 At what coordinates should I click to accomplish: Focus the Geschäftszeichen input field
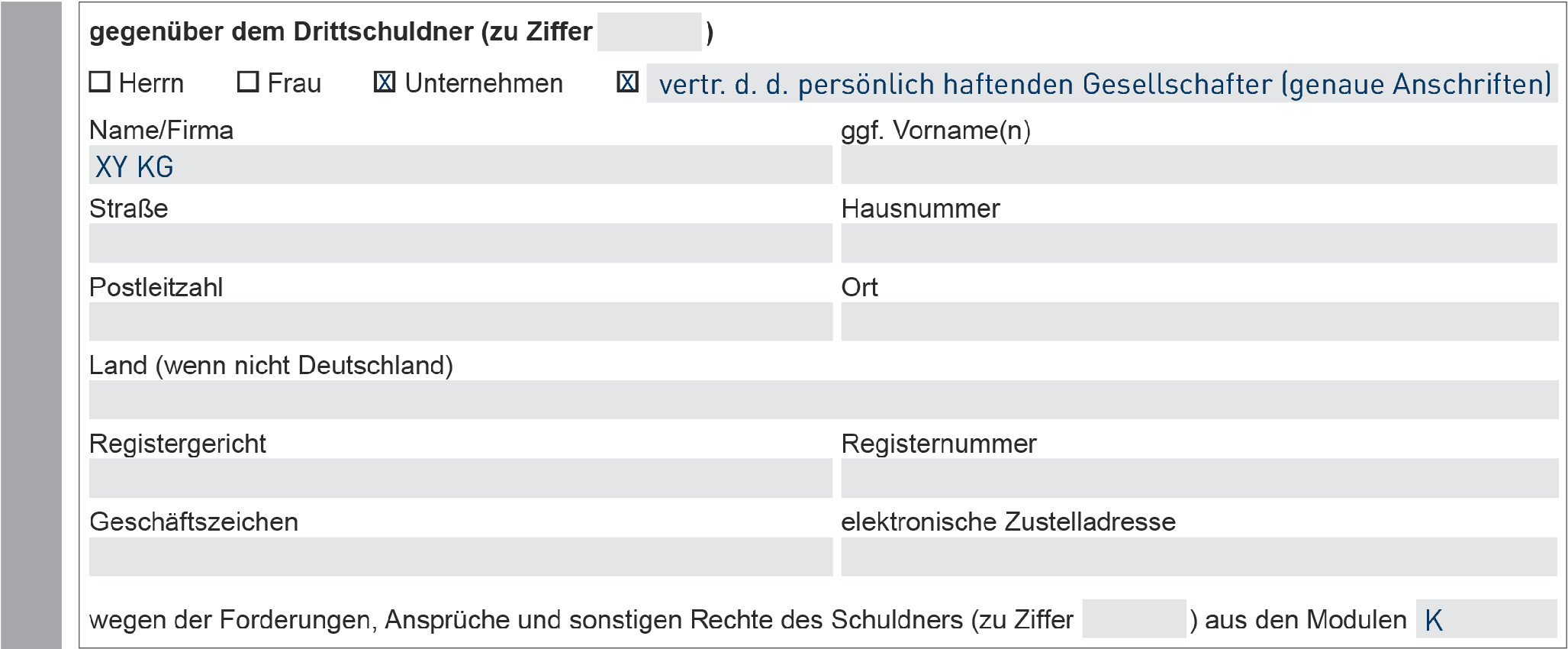[460, 557]
